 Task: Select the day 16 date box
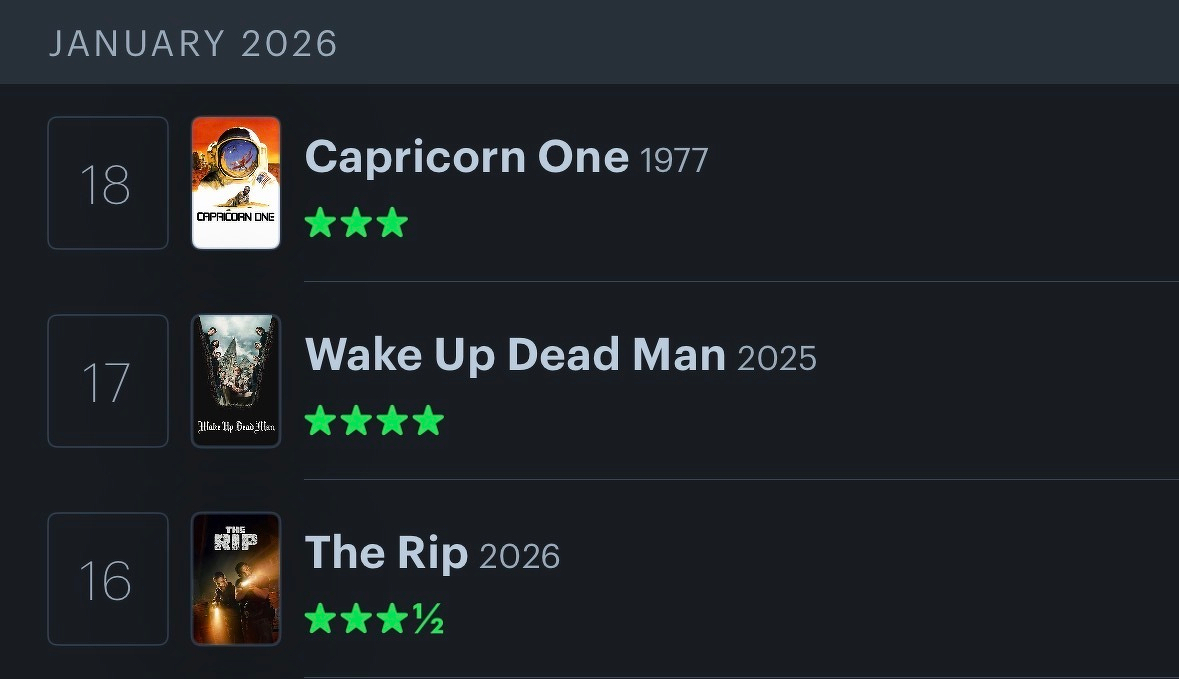coord(107,579)
